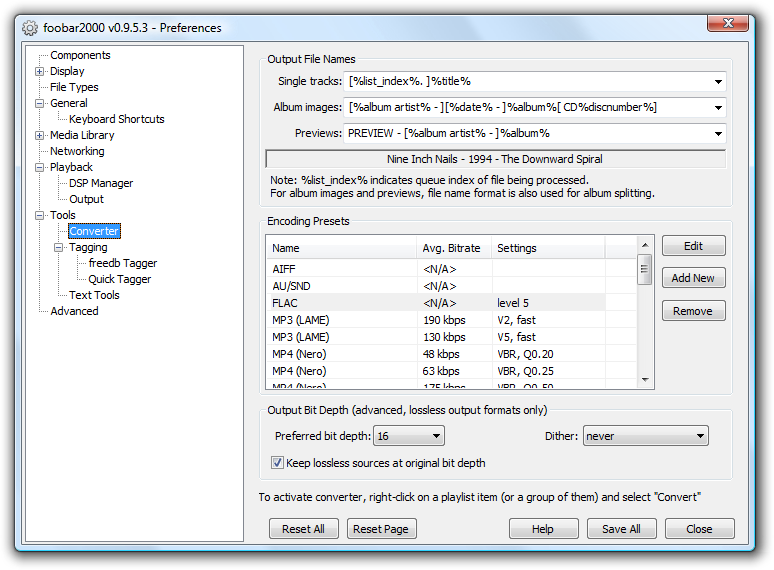Expand the Media Library tree node

coord(40,136)
